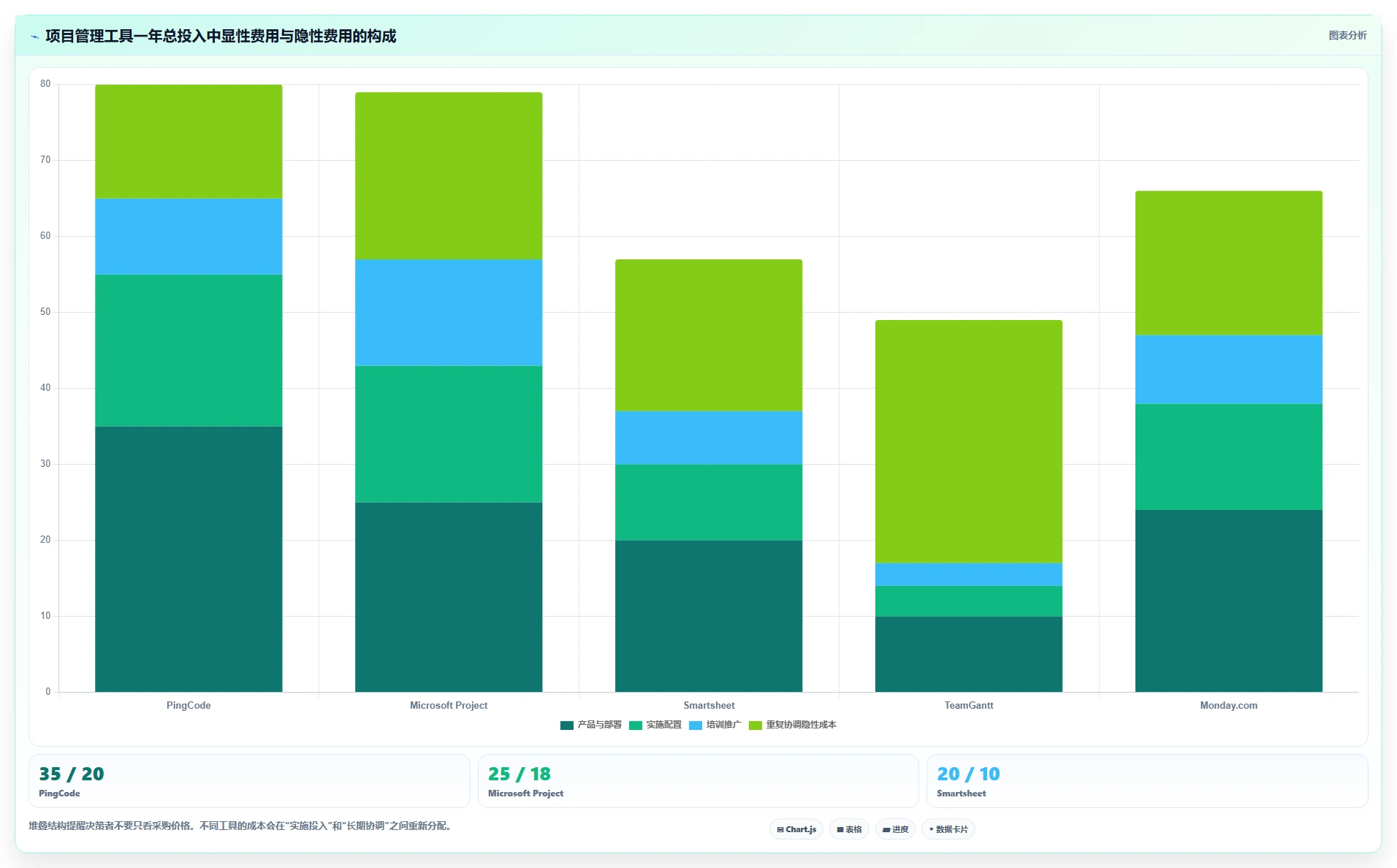Click TeamGantt's dark teal bottom segment
This screenshot has width=1397, height=868.
969,654
